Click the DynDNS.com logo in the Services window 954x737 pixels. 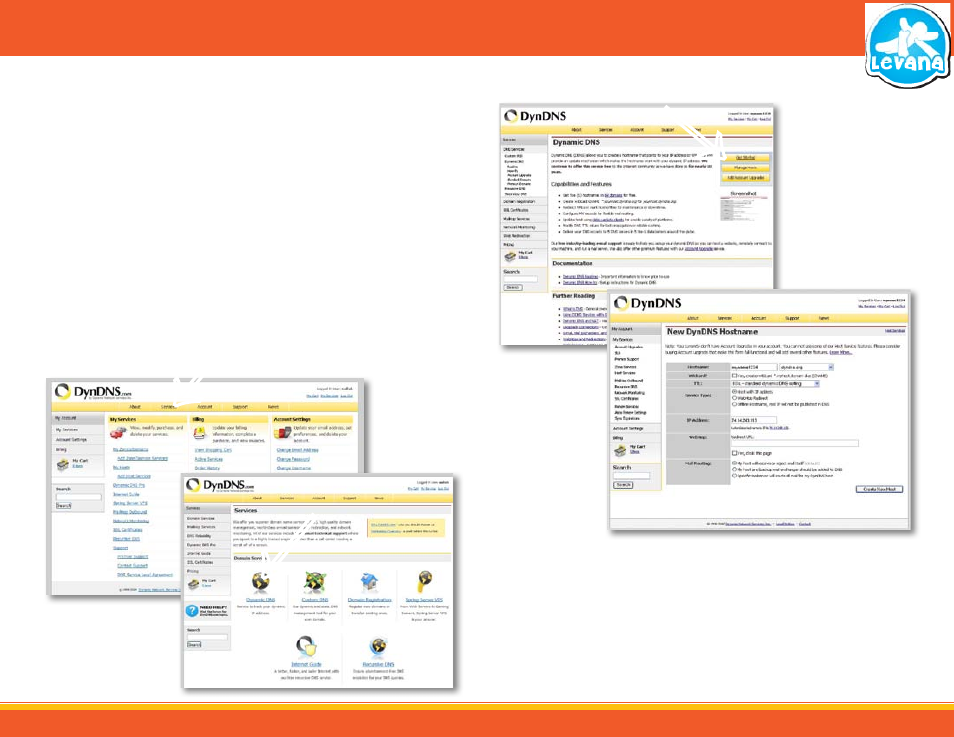pyautogui.click(x=220, y=485)
